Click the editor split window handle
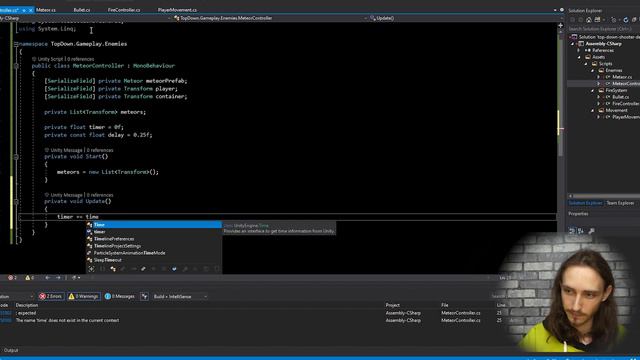 coord(560,25)
